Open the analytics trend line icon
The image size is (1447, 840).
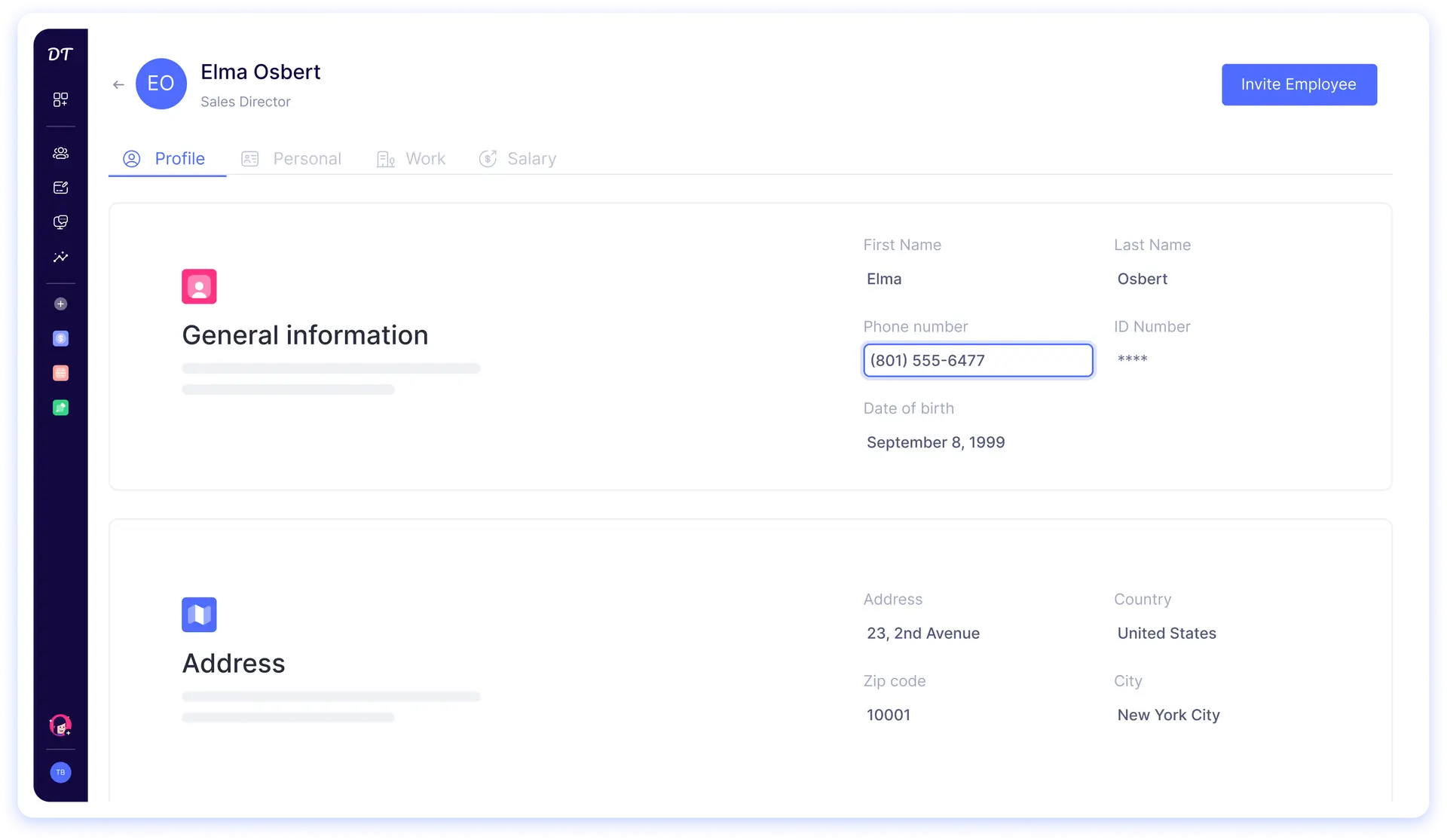tap(60, 257)
